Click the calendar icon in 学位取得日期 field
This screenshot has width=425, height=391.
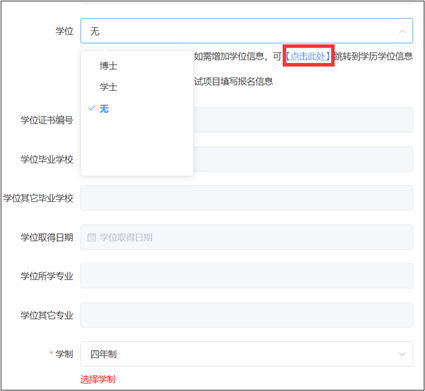pyautogui.click(x=91, y=237)
